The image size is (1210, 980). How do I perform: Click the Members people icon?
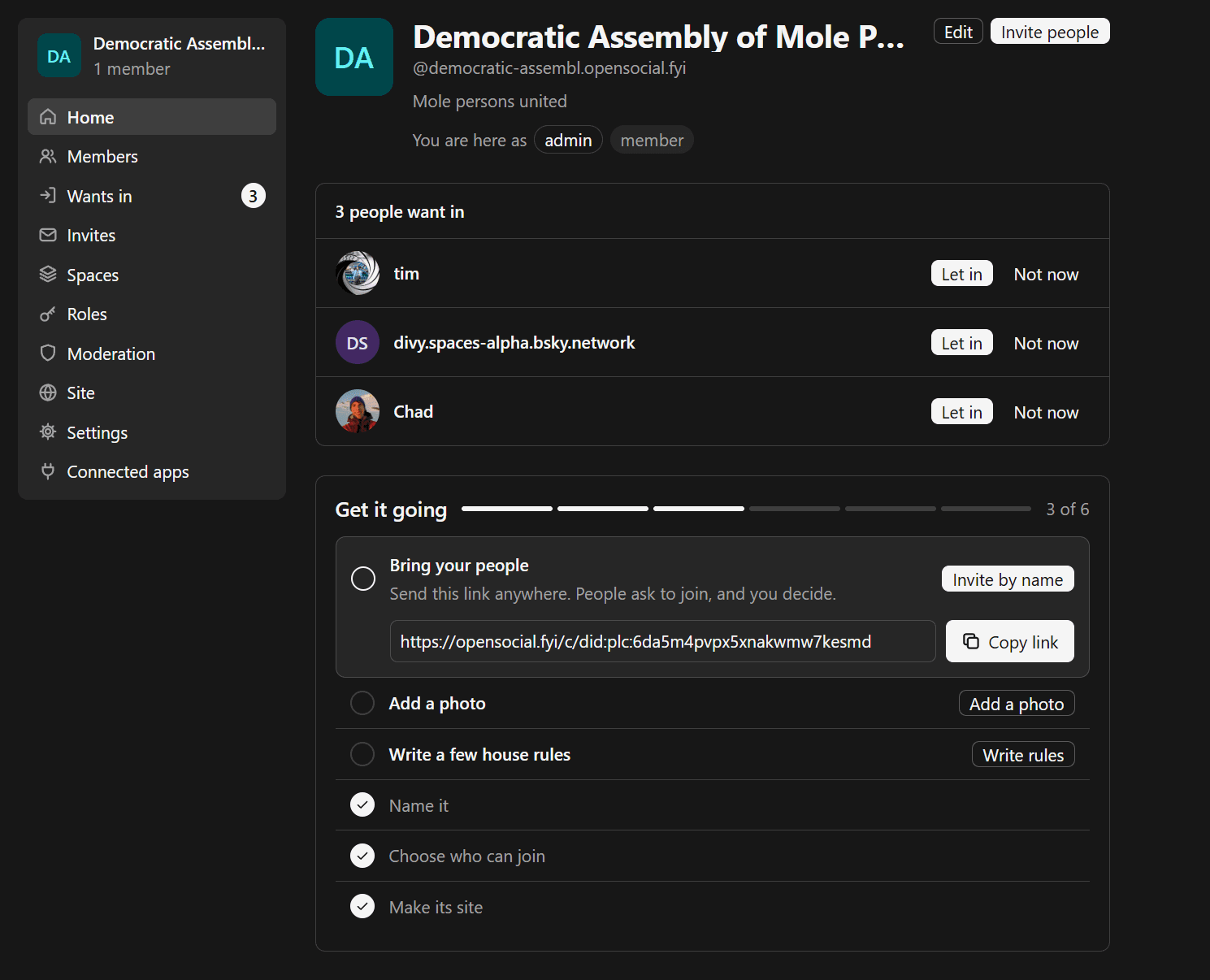point(48,156)
